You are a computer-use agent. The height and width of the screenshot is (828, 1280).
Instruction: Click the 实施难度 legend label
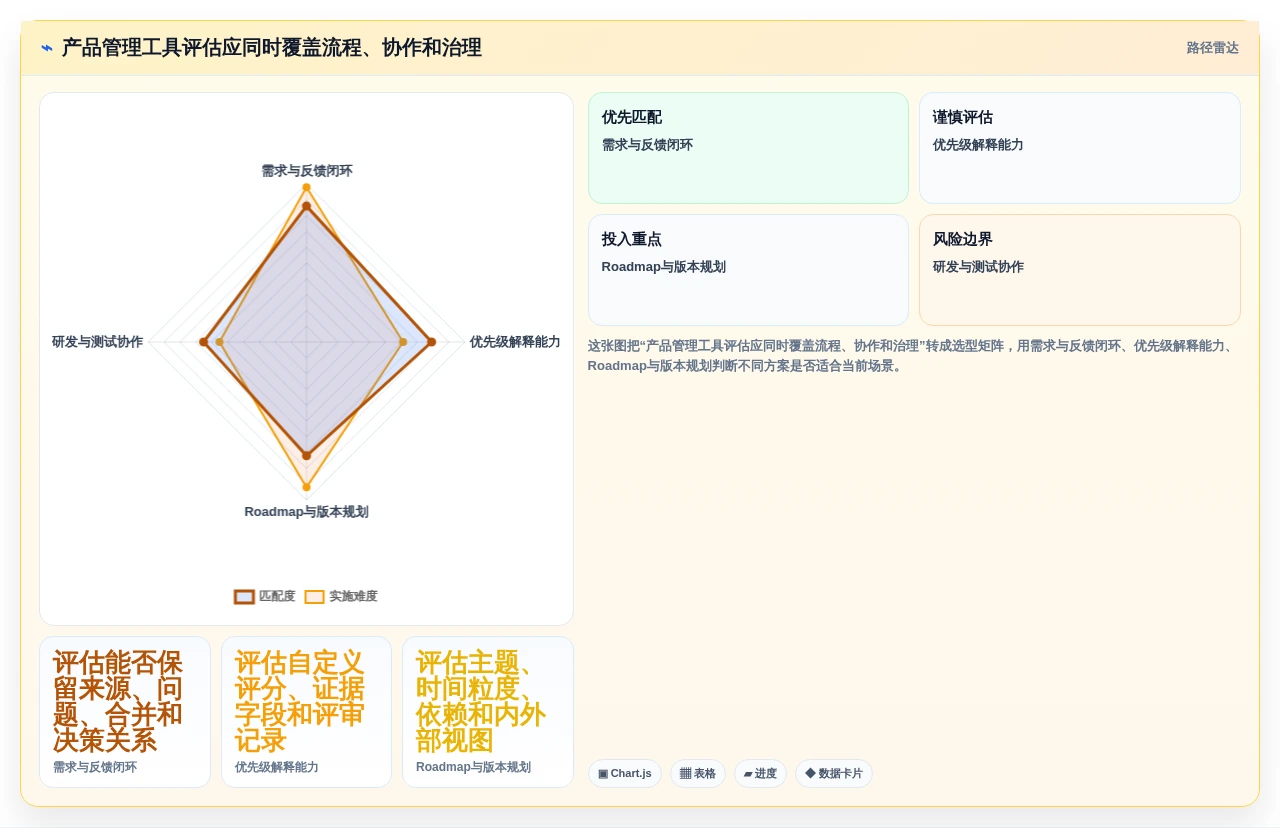(x=353, y=597)
